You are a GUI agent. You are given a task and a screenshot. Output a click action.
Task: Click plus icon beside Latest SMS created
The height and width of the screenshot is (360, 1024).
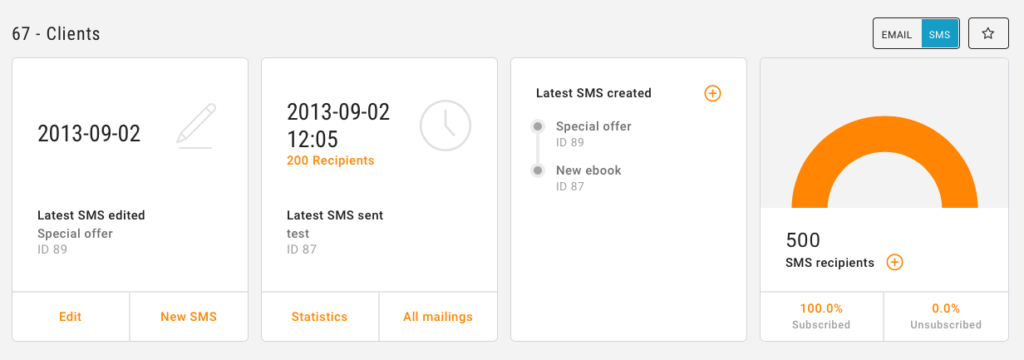point(712,93)
